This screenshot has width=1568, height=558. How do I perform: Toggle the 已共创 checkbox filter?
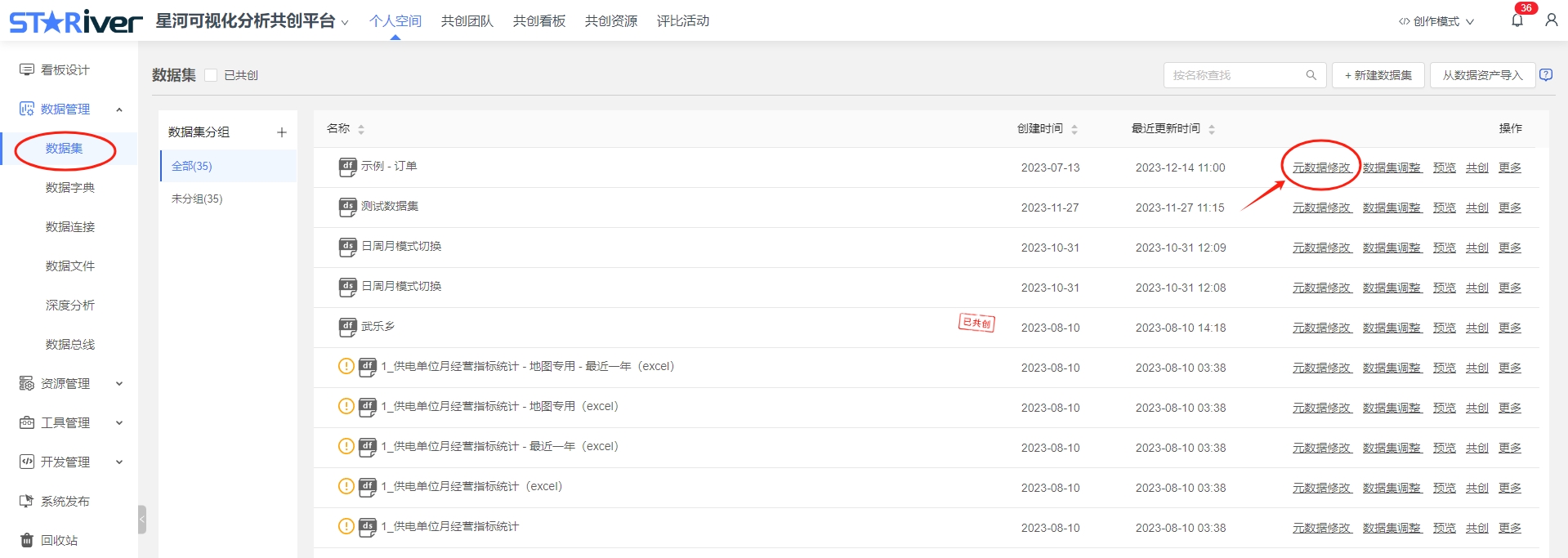pos(211,75)
